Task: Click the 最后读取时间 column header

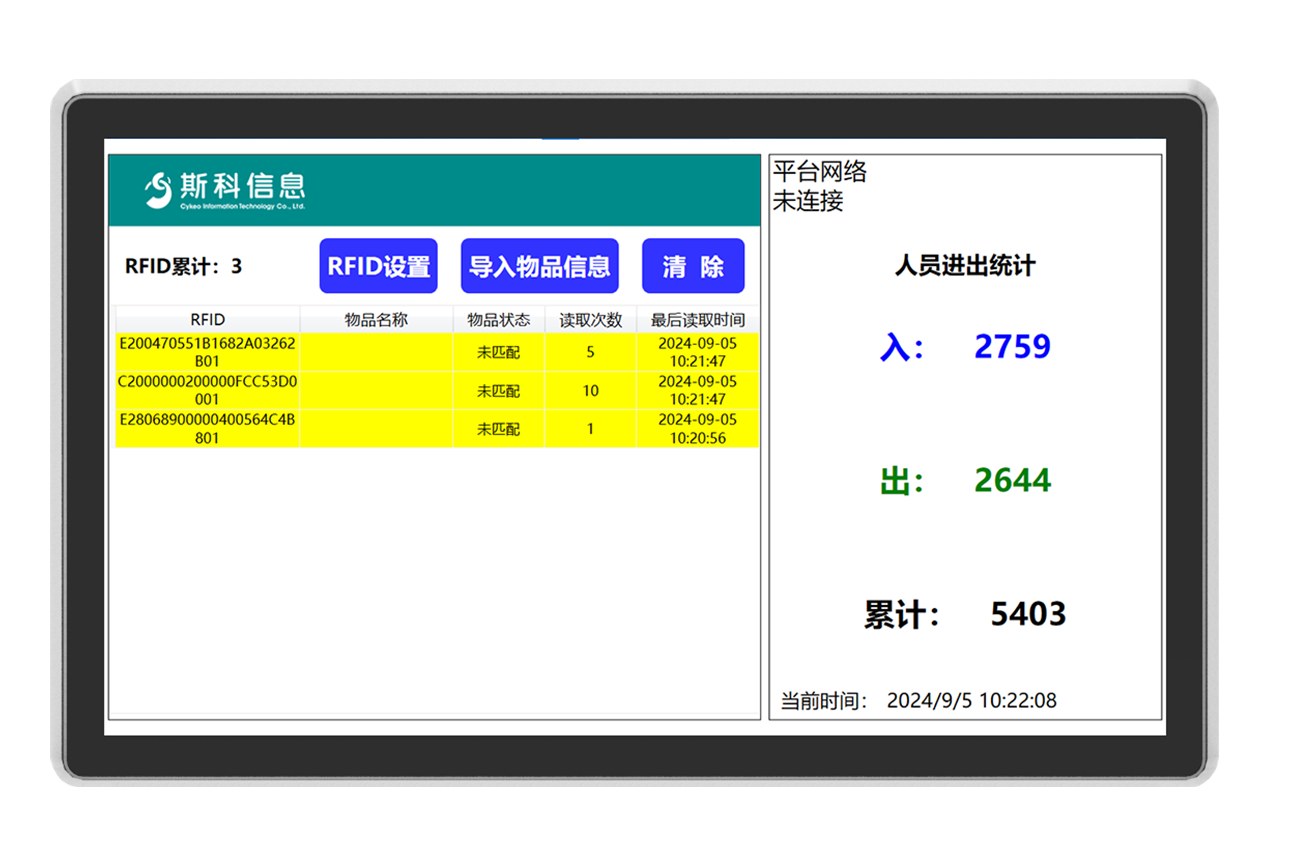Action: click(x=697, y=319)
